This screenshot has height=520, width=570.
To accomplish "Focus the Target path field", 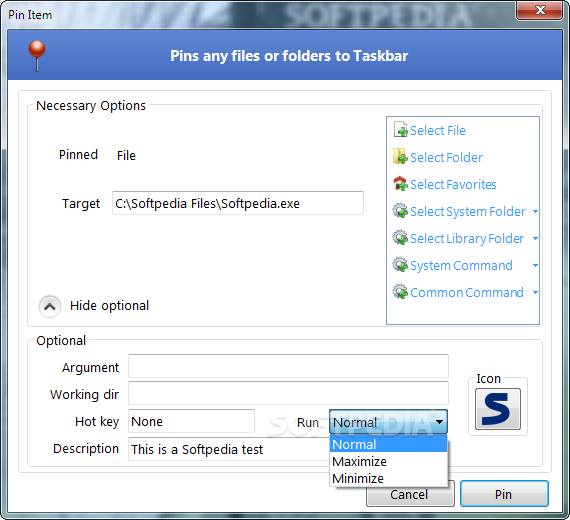I will coord(238,203).
